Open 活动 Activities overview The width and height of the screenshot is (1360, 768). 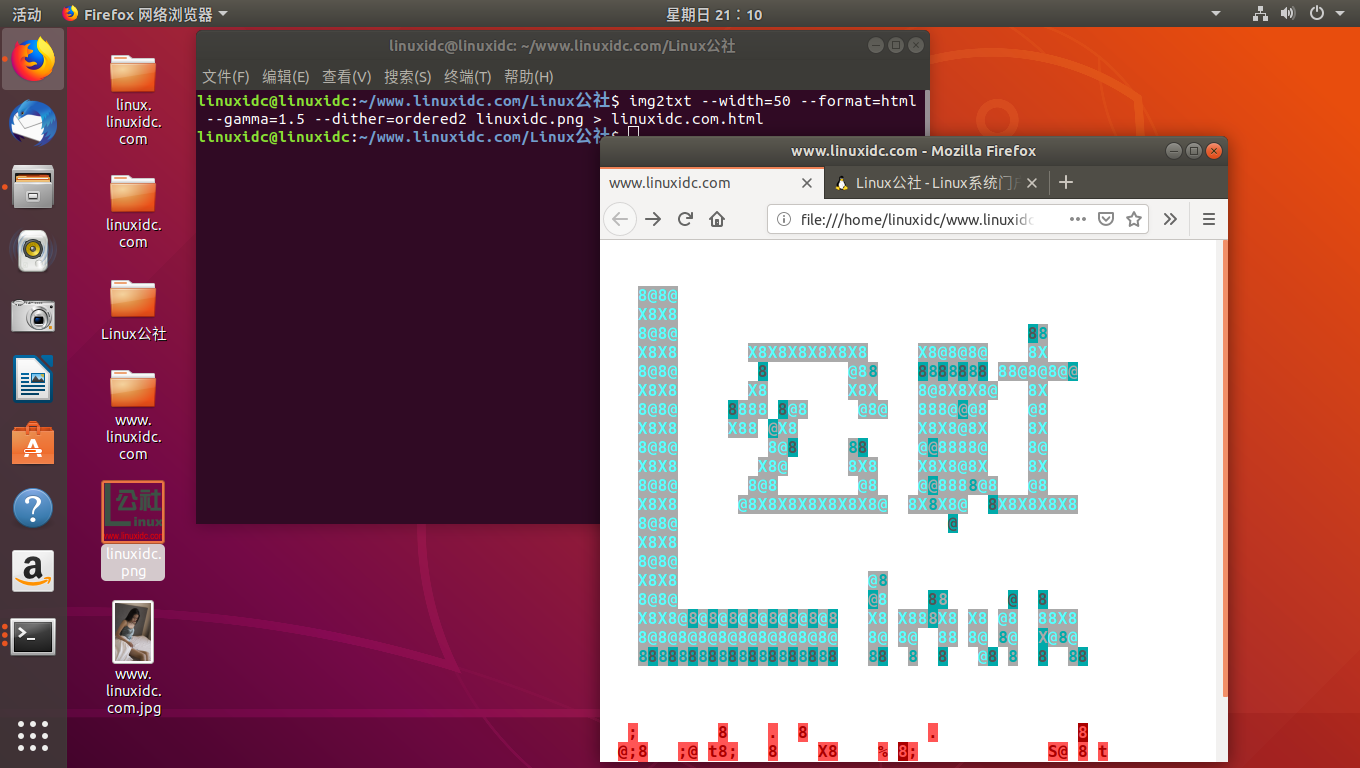[27, 14]
